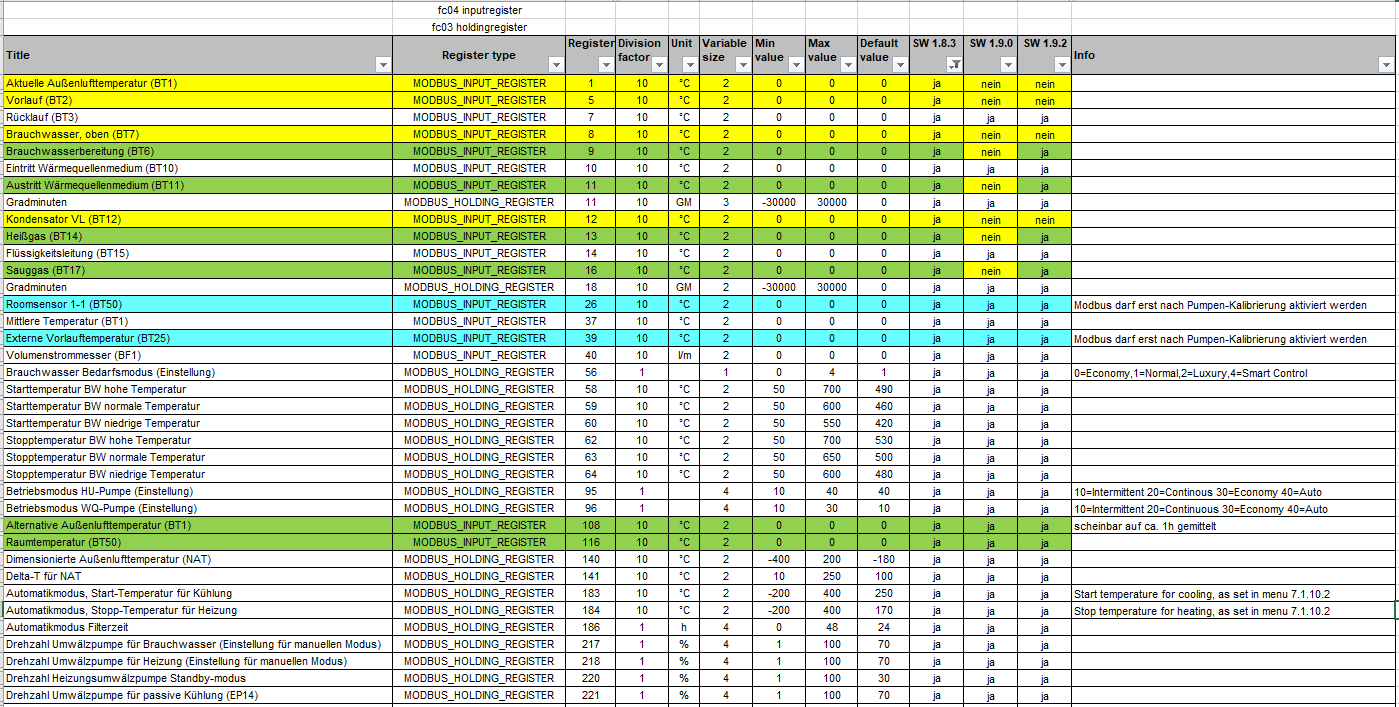This screenshot has width=1399, height=707.
Task: Select the 'Flüssigkeitsleitung (BT15)' cell
Action: coord(197,253)
